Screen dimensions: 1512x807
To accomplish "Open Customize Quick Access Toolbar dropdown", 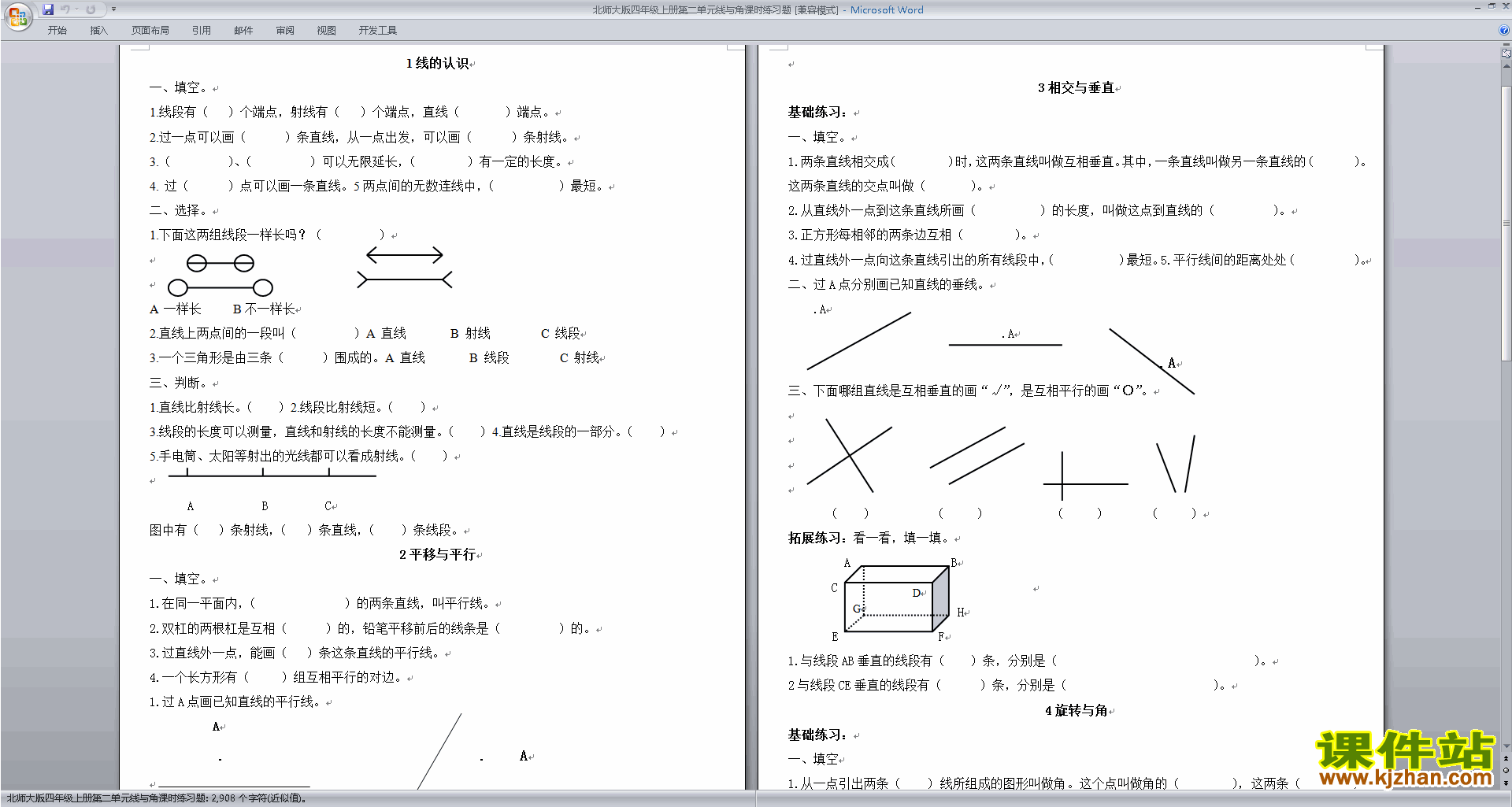I will (x=113, y=9).
